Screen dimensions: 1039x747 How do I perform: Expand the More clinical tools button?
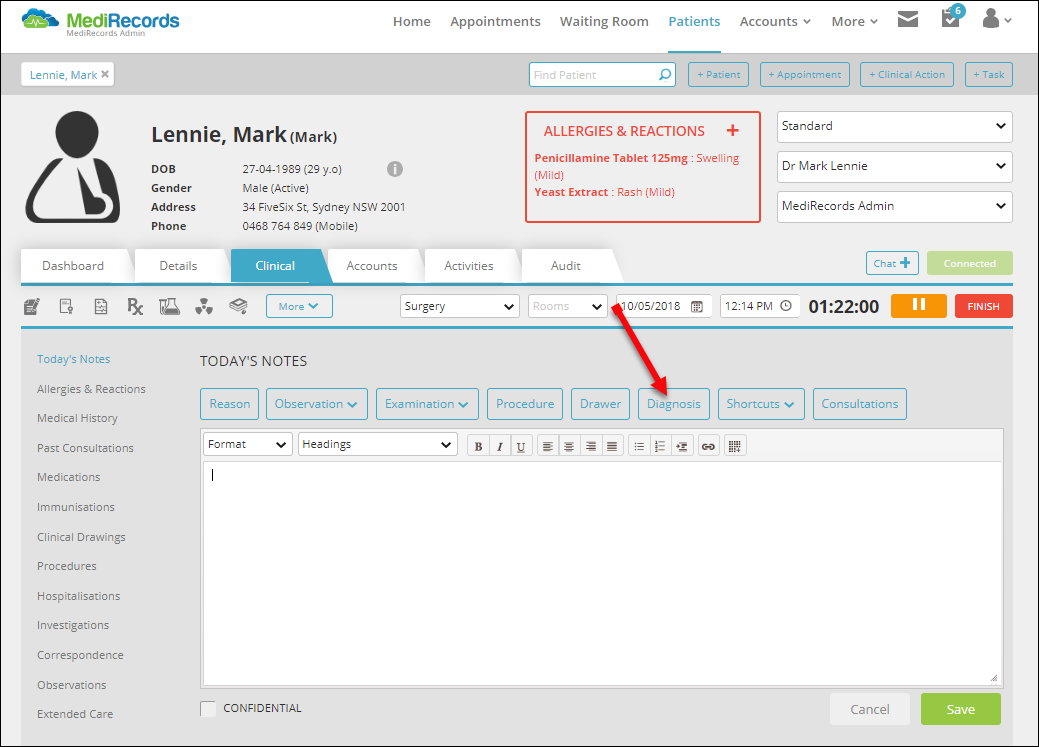(x=299, y=306)
